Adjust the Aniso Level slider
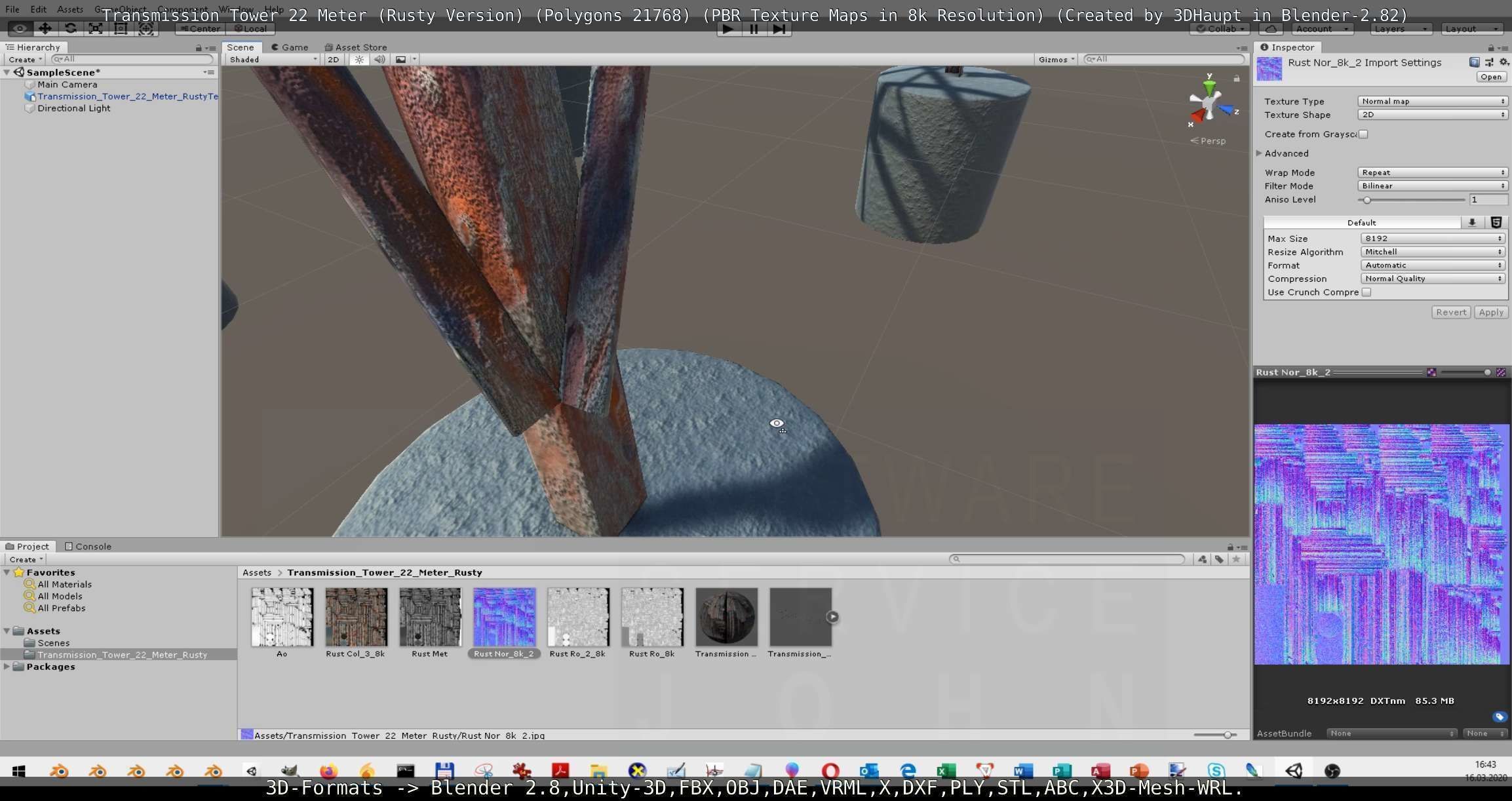 1367,200
